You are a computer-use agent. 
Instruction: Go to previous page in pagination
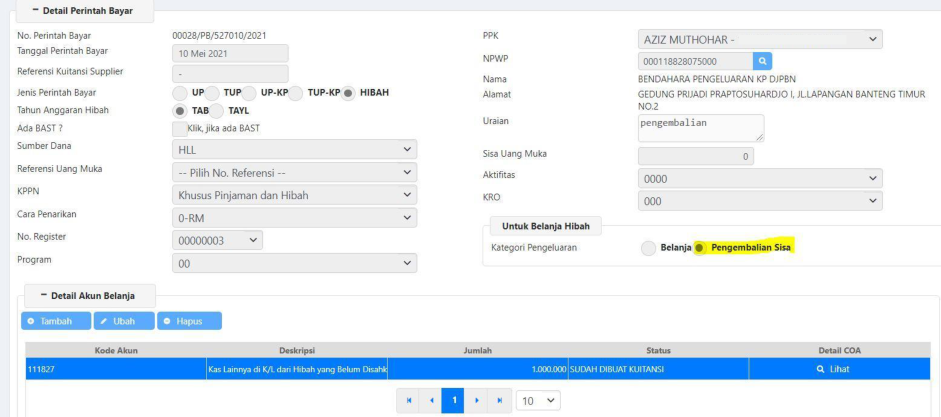[x=430, y=400]
